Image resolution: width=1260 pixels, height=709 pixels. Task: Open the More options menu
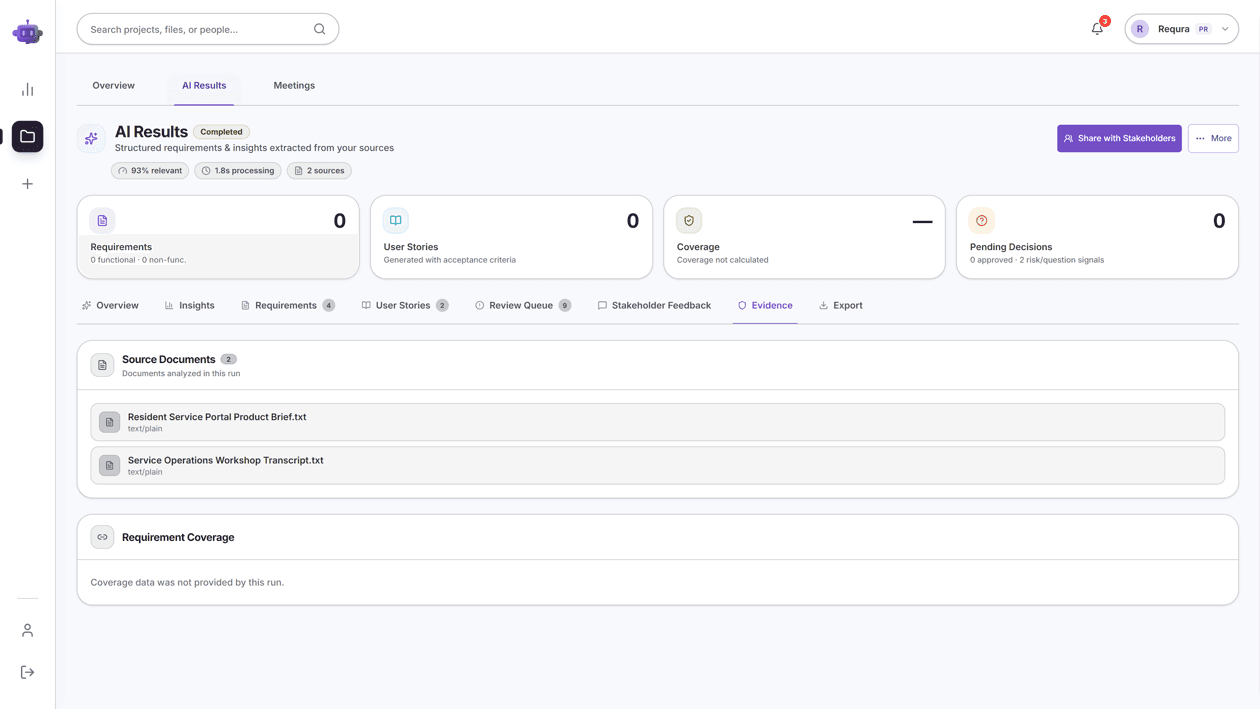(x=1213, y=139)
